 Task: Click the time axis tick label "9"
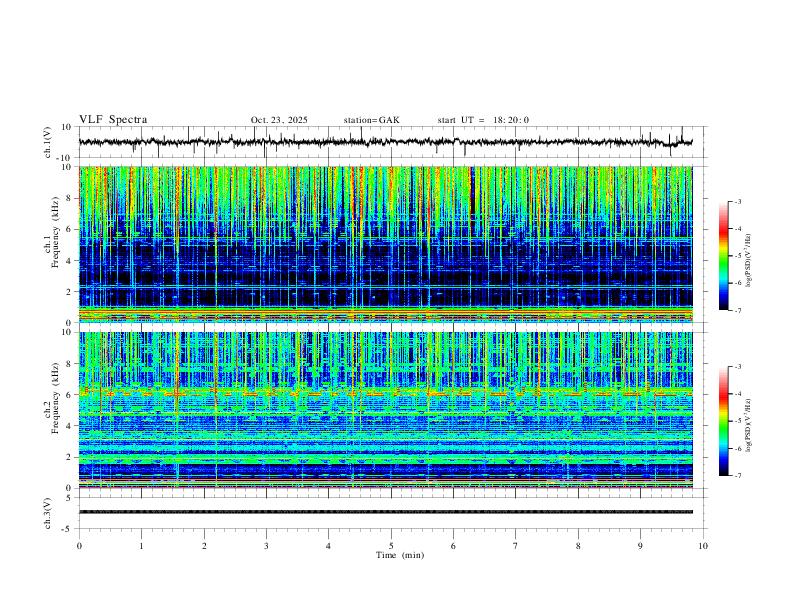[x=640, y=546]
